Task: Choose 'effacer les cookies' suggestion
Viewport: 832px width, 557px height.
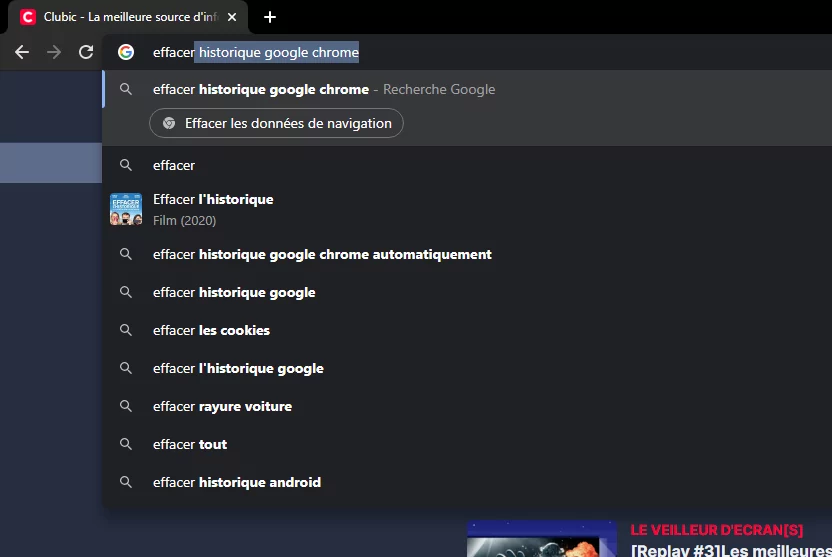Action: point(467,330)
